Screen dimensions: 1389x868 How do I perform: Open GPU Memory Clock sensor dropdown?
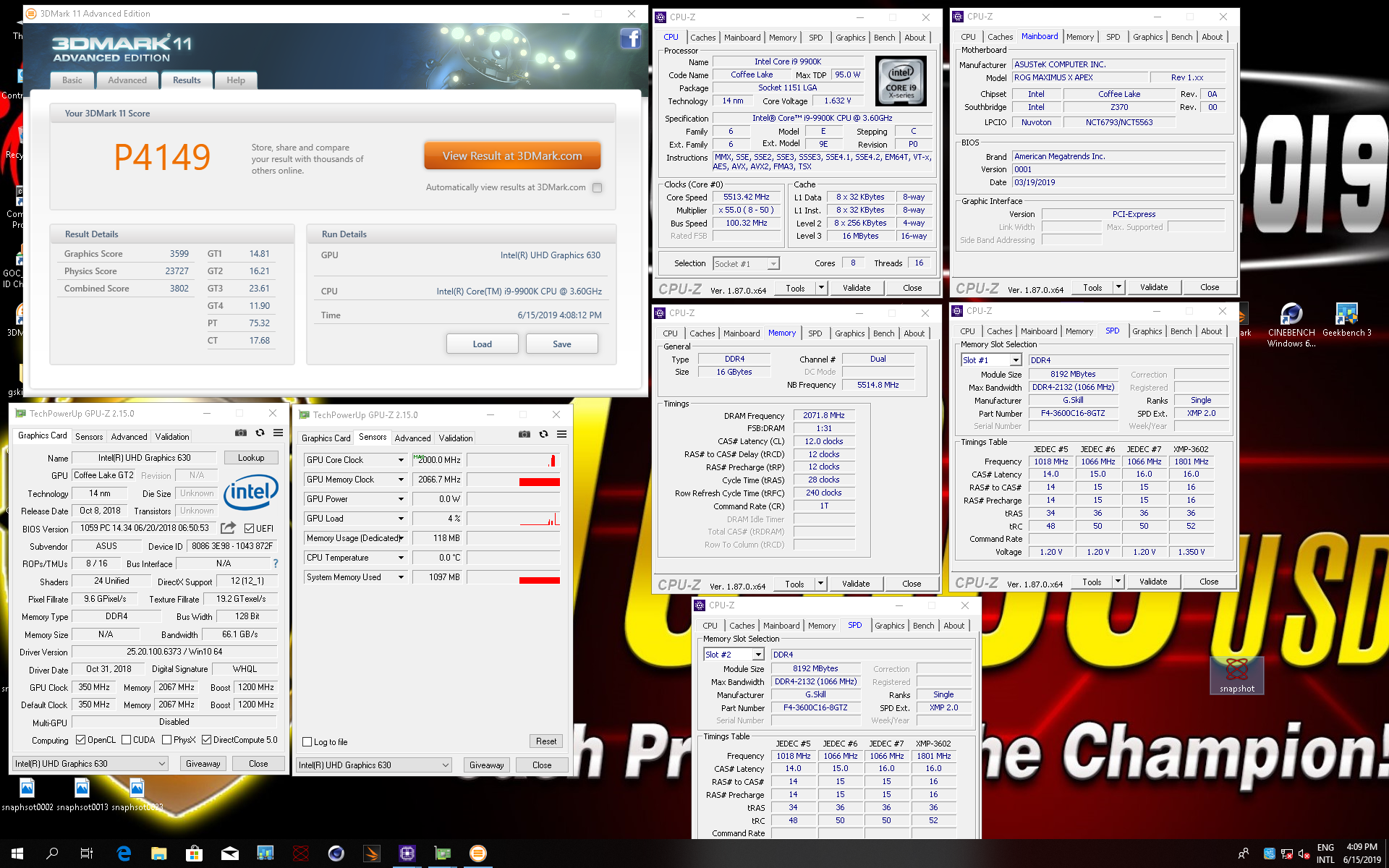[x=401, y=480]
